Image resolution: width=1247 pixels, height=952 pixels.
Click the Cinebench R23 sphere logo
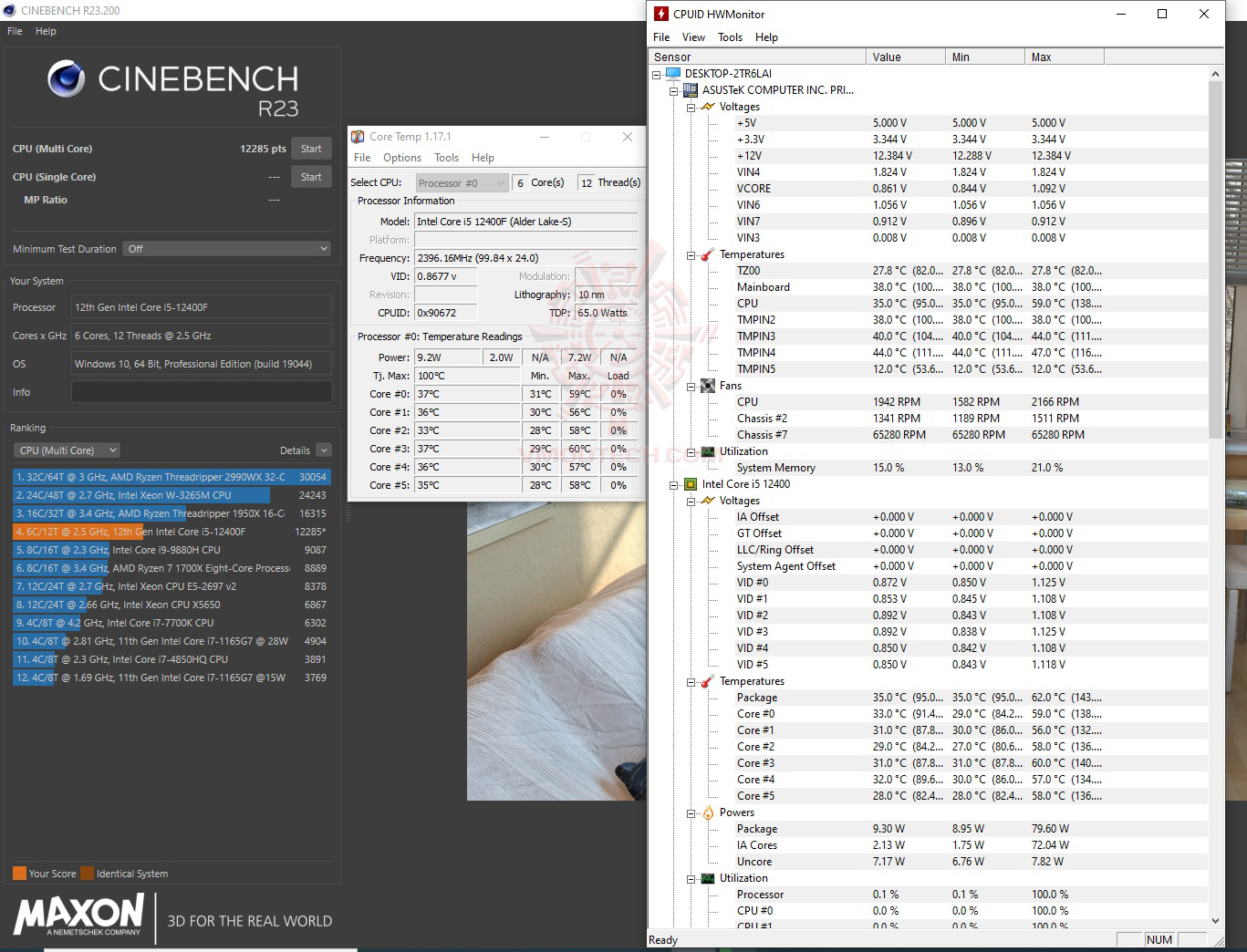(66, 79)
